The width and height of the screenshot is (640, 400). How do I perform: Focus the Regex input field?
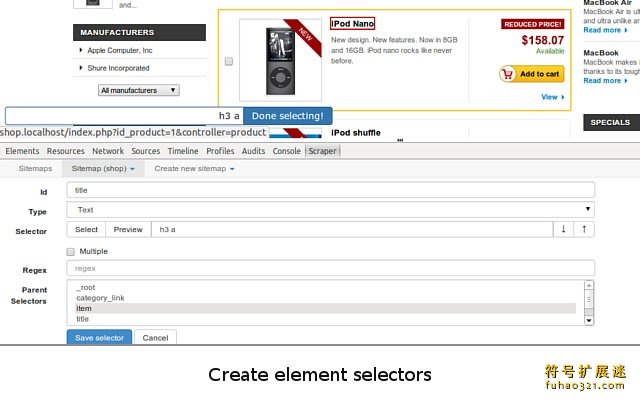[330, 269]
